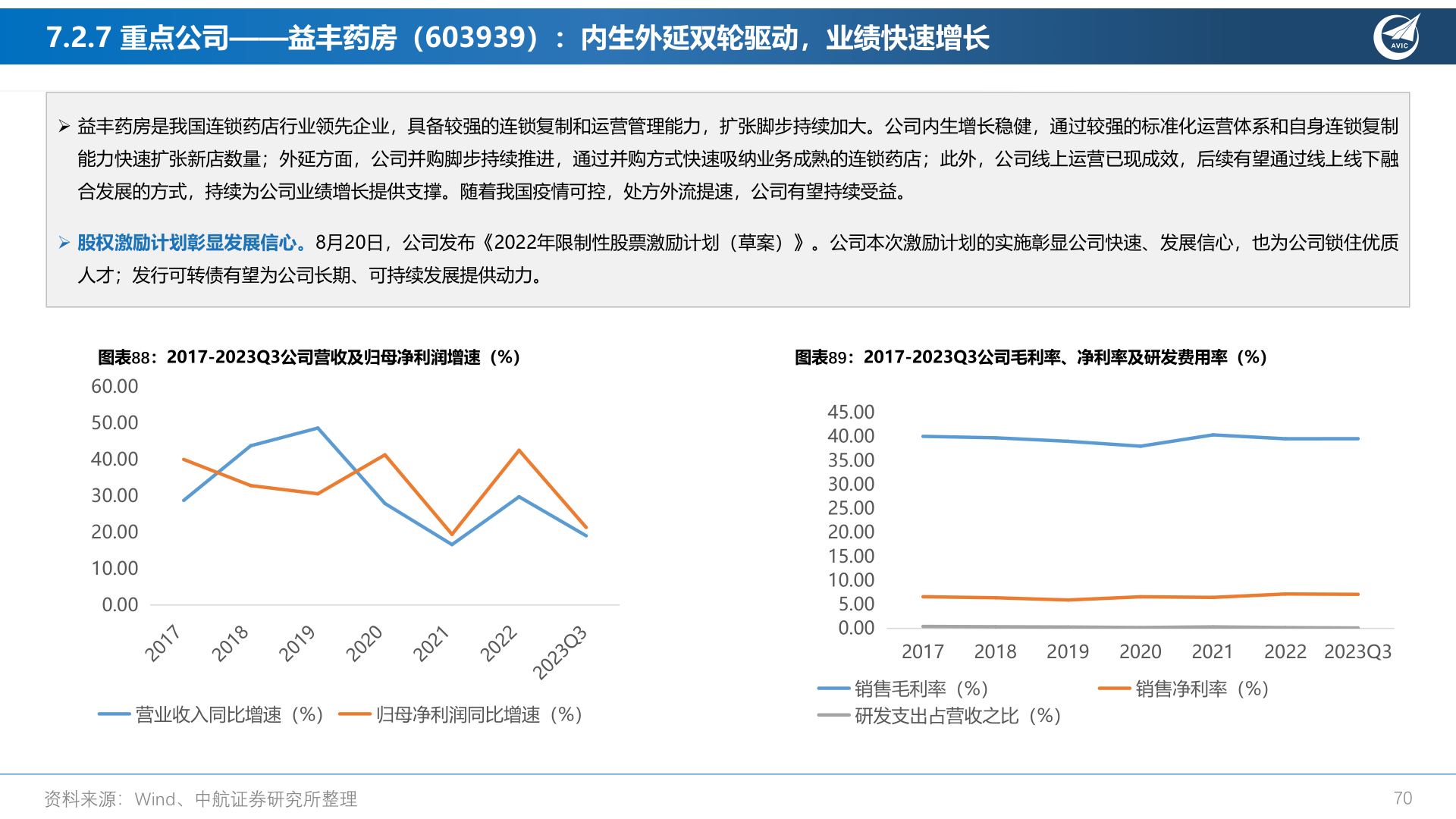Click the 35.00 axis label in right chart
Viewport: 1456px width, 819px height.
click(851, 460)
